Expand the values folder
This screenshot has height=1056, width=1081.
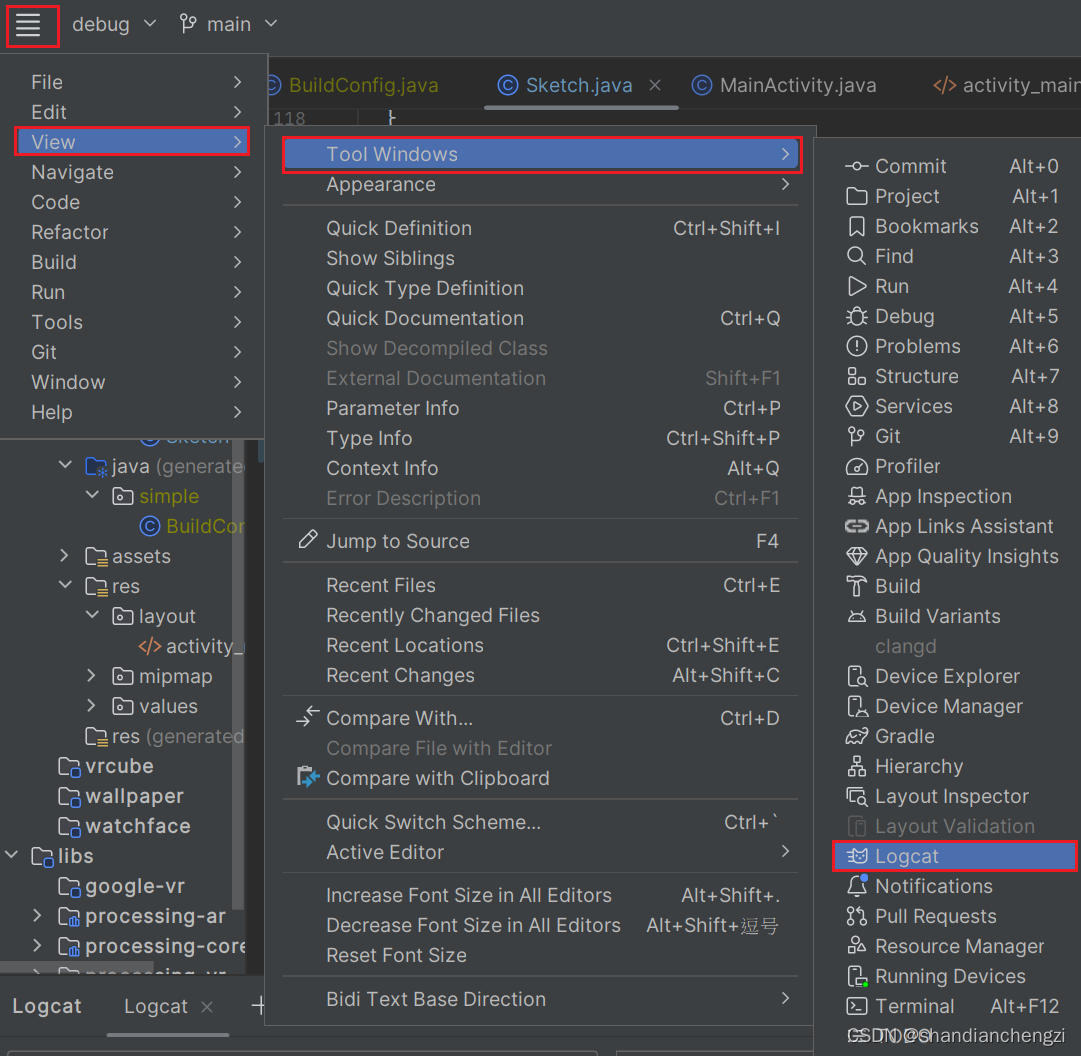91,705
